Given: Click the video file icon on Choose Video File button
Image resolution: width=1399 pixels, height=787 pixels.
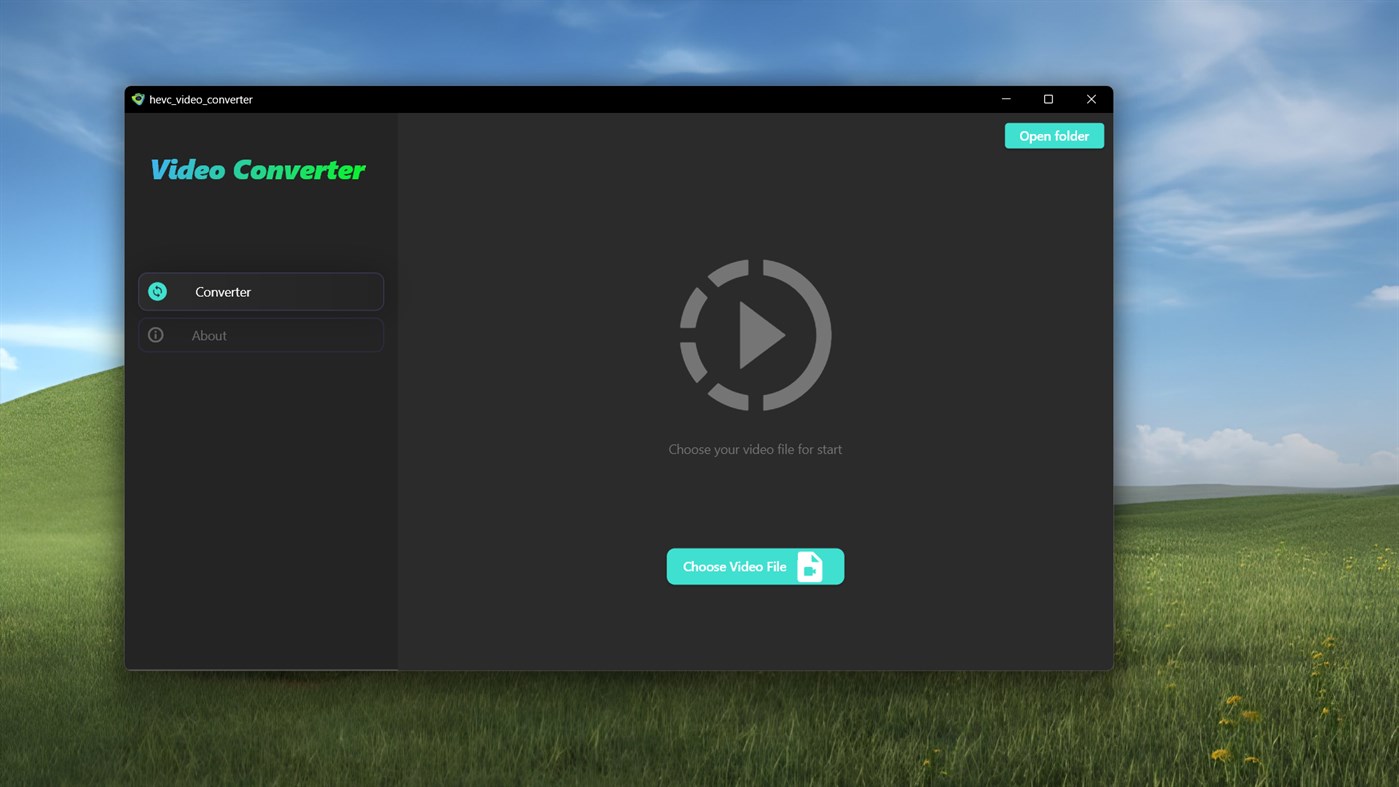Looking at the screenshot, I should pos(809,566).
